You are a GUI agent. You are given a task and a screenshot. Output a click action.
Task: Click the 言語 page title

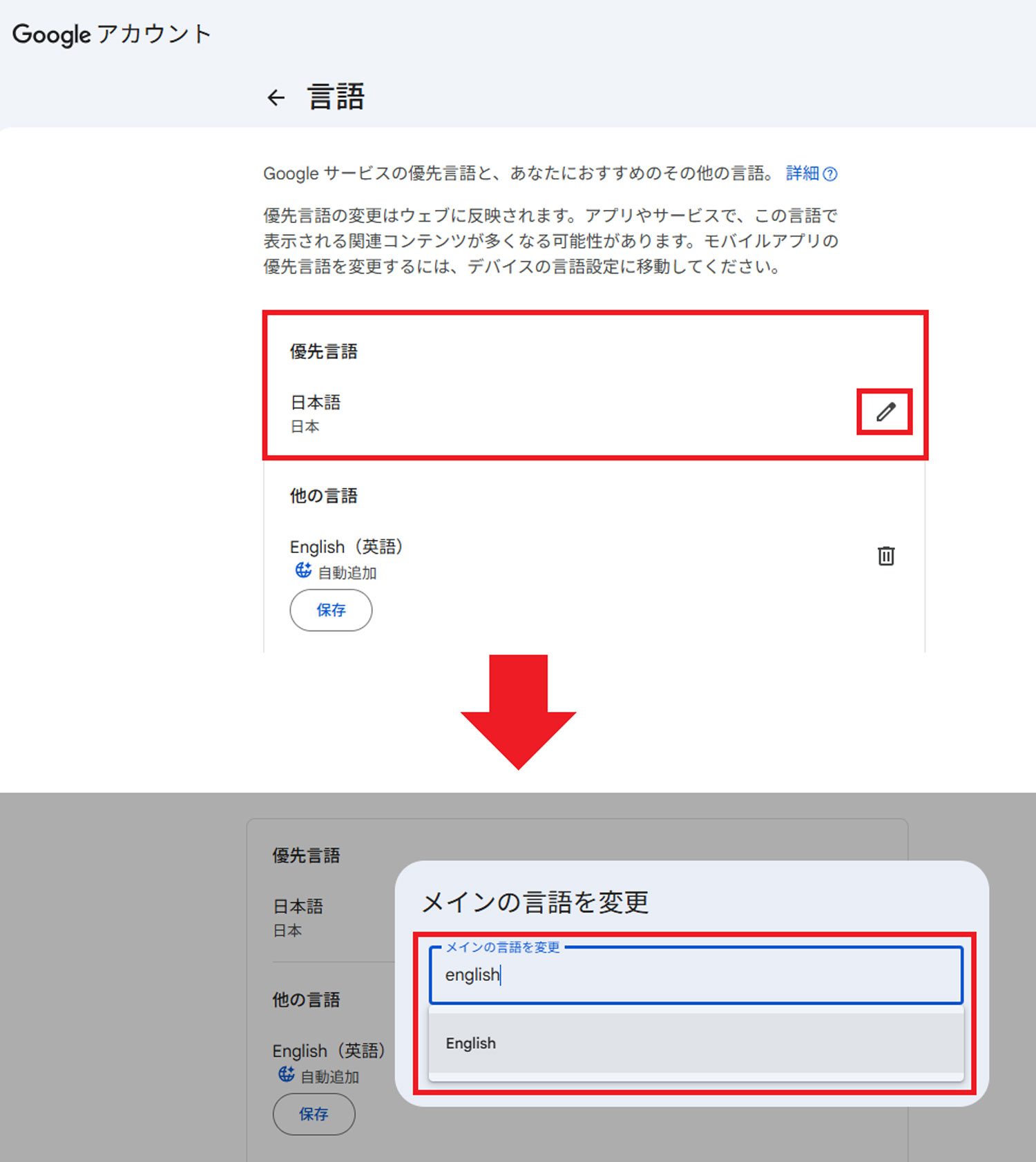(x=336, y=97)
